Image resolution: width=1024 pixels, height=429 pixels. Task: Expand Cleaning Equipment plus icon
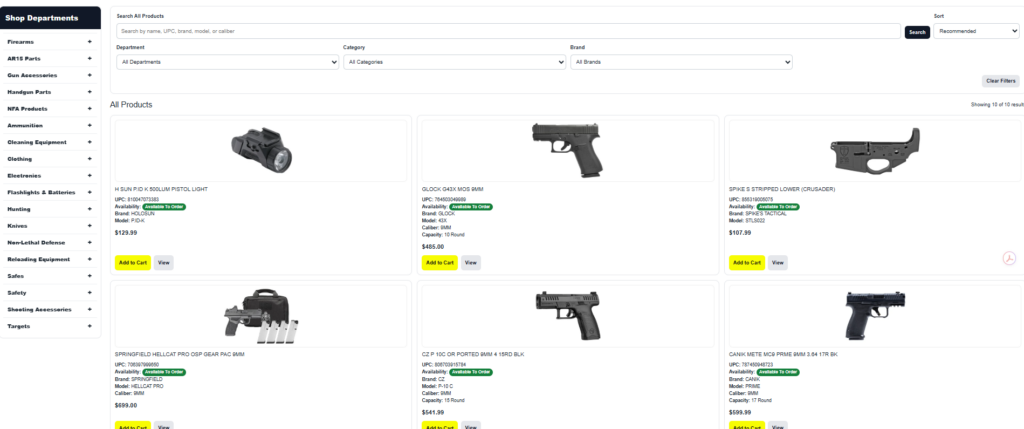pos(89,142)
